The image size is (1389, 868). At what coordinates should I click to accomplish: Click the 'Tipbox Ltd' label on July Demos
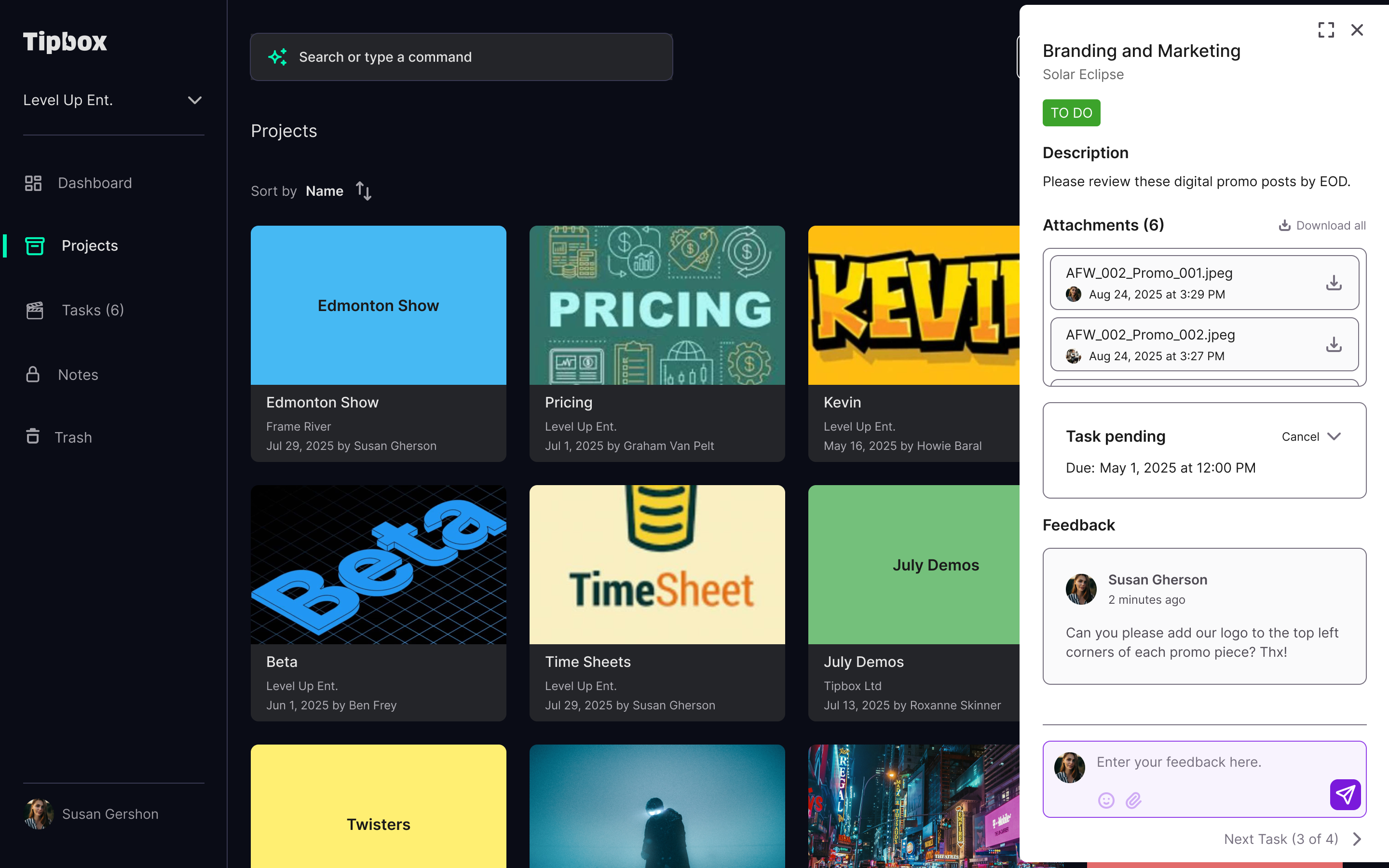pyautogui.click(x=852, y=686)
